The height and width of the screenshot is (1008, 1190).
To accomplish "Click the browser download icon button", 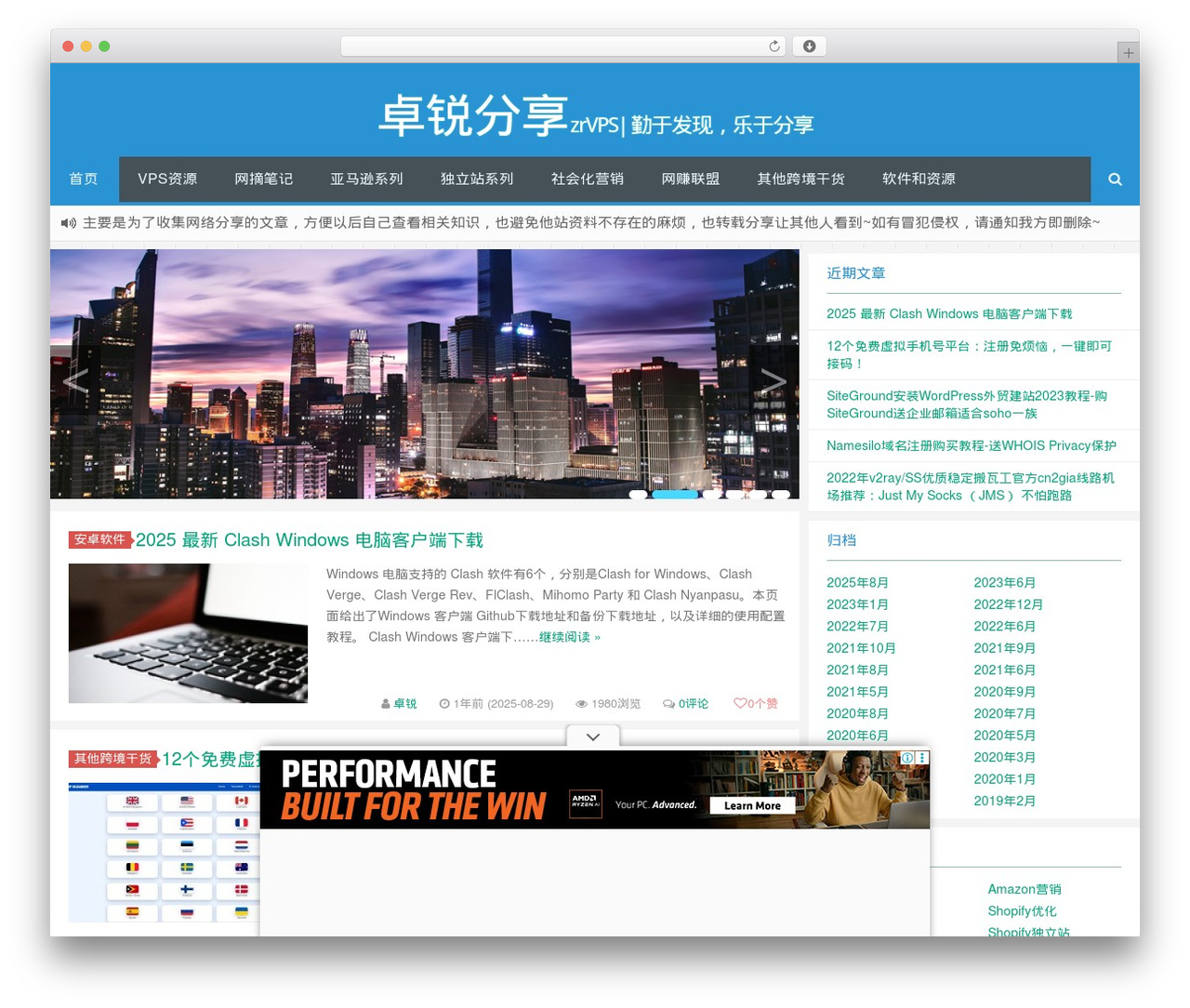I will [x=810, y=46].
